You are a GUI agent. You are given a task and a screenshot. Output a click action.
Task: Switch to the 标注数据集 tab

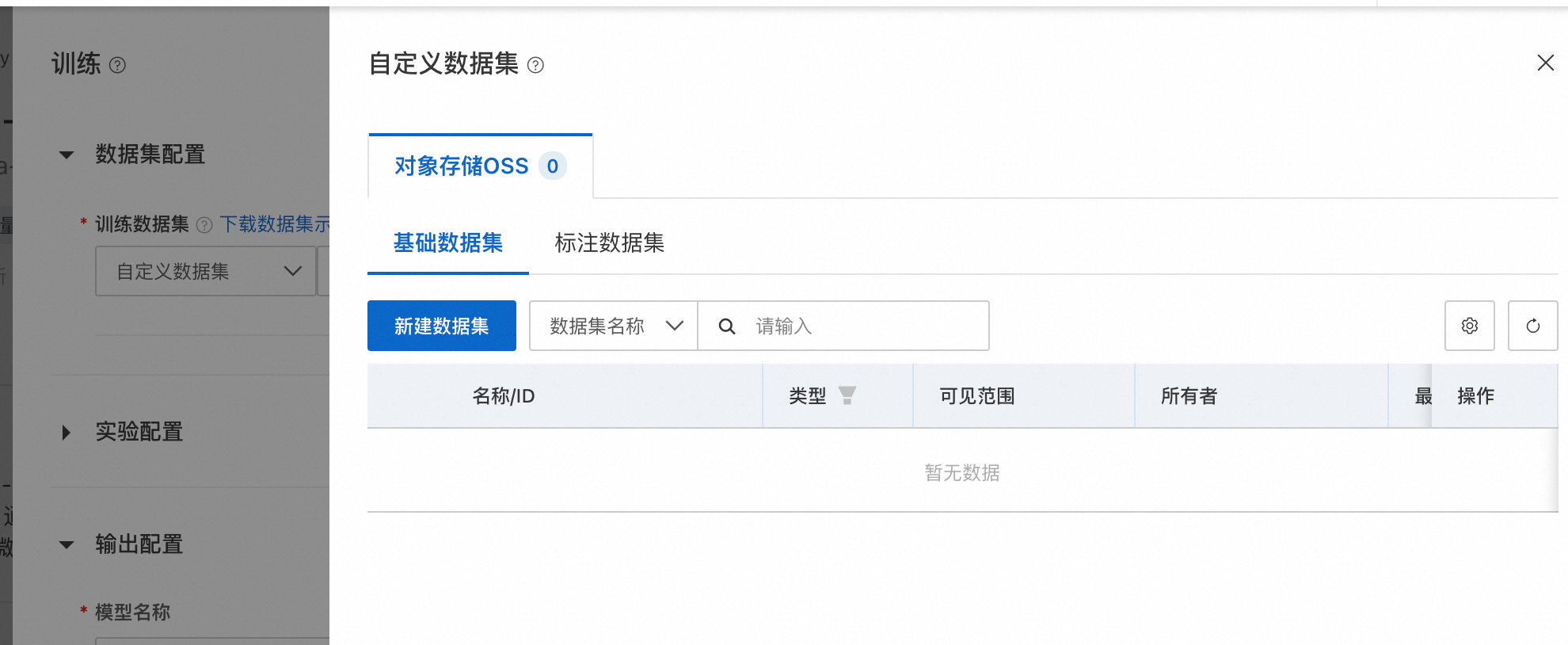tap(609, 242)
